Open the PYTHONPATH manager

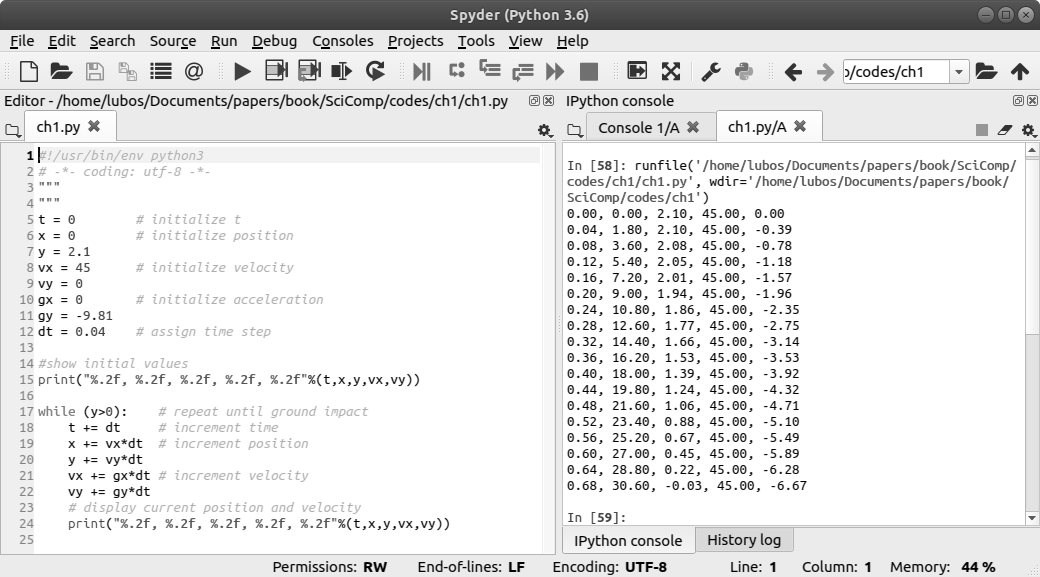[744, 71]
